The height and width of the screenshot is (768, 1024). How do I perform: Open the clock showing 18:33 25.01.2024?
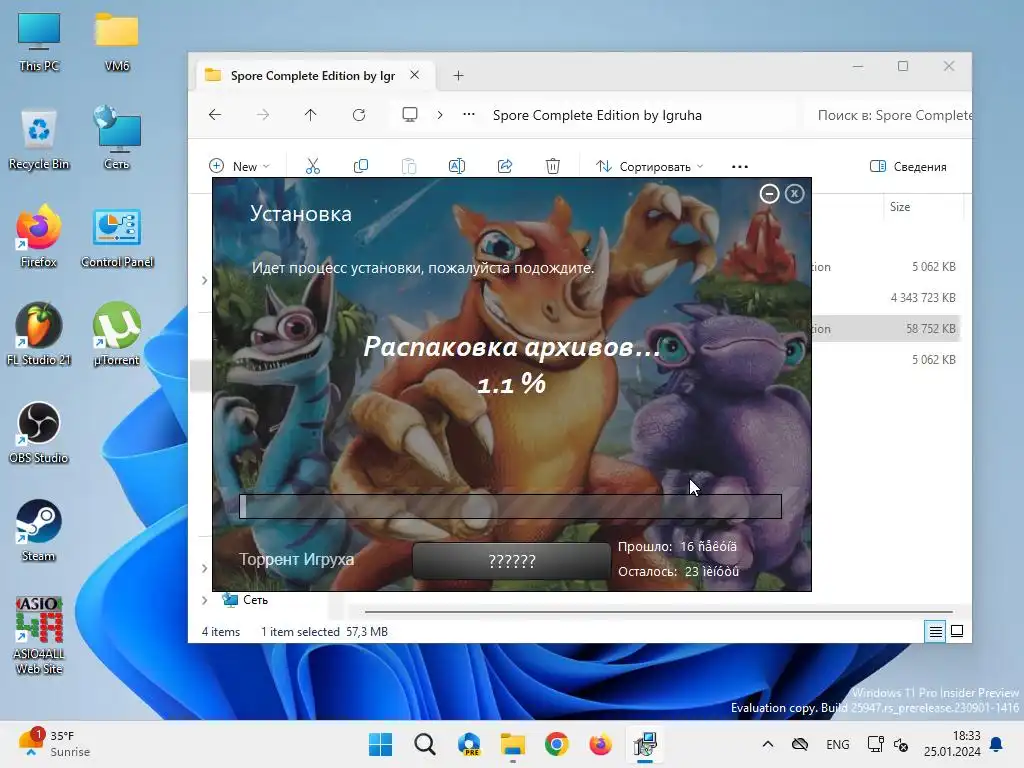(952, 744)
